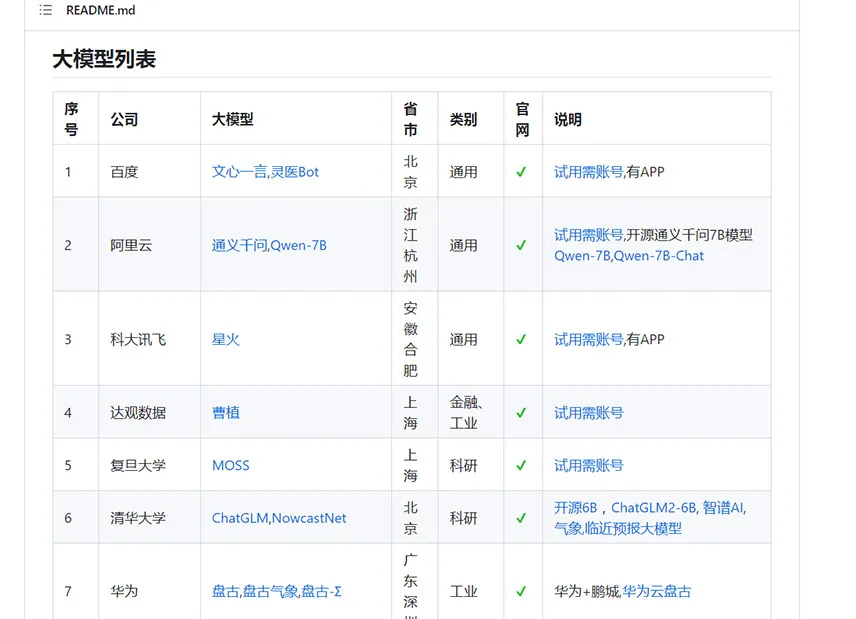This screenshot has height=619, width=856.
Task: Select the 复旦大学 company cell
Action: click(149, 465)
